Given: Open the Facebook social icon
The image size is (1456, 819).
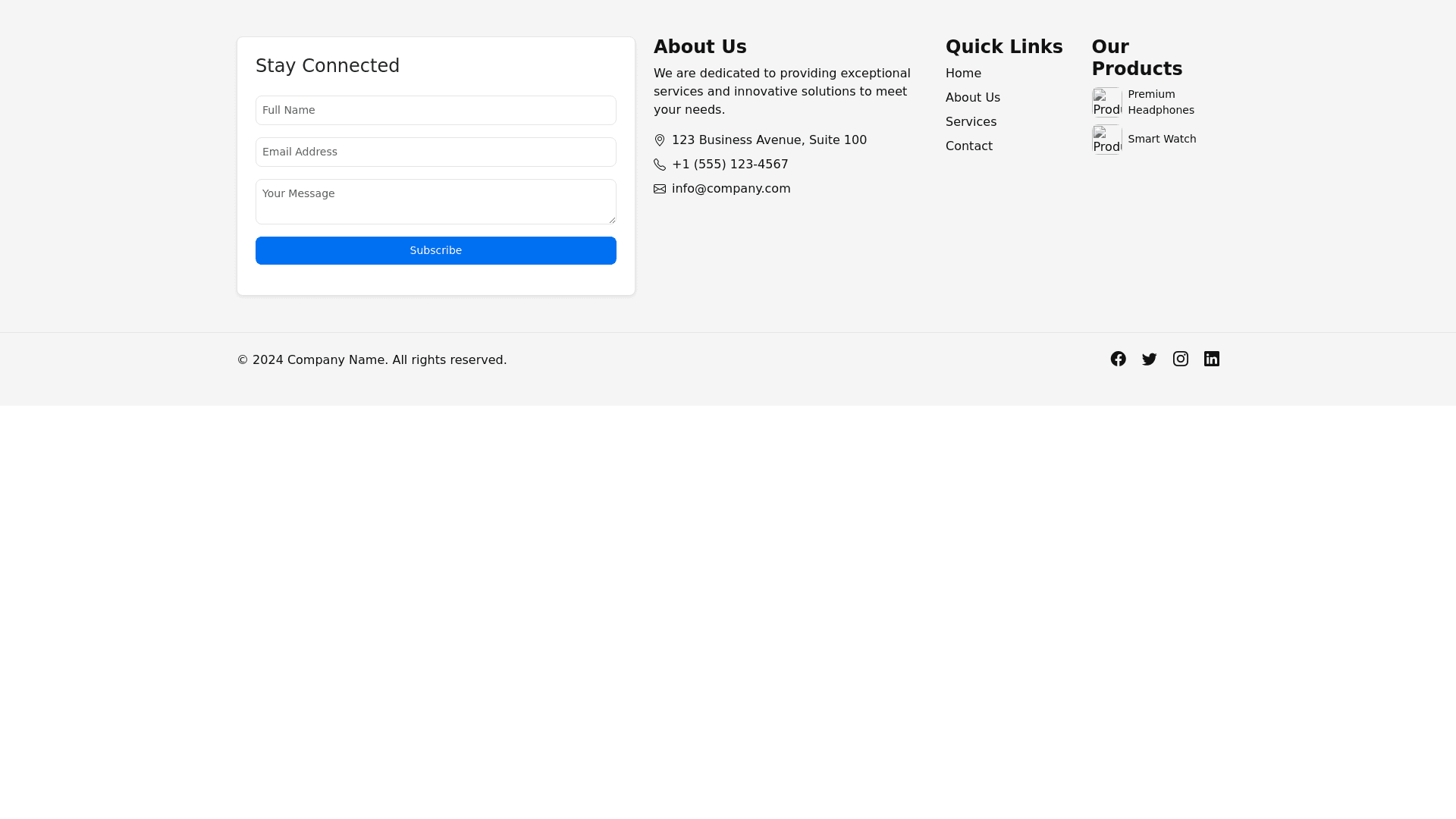Looking at the screenshot, I should tap(1118, 359).
